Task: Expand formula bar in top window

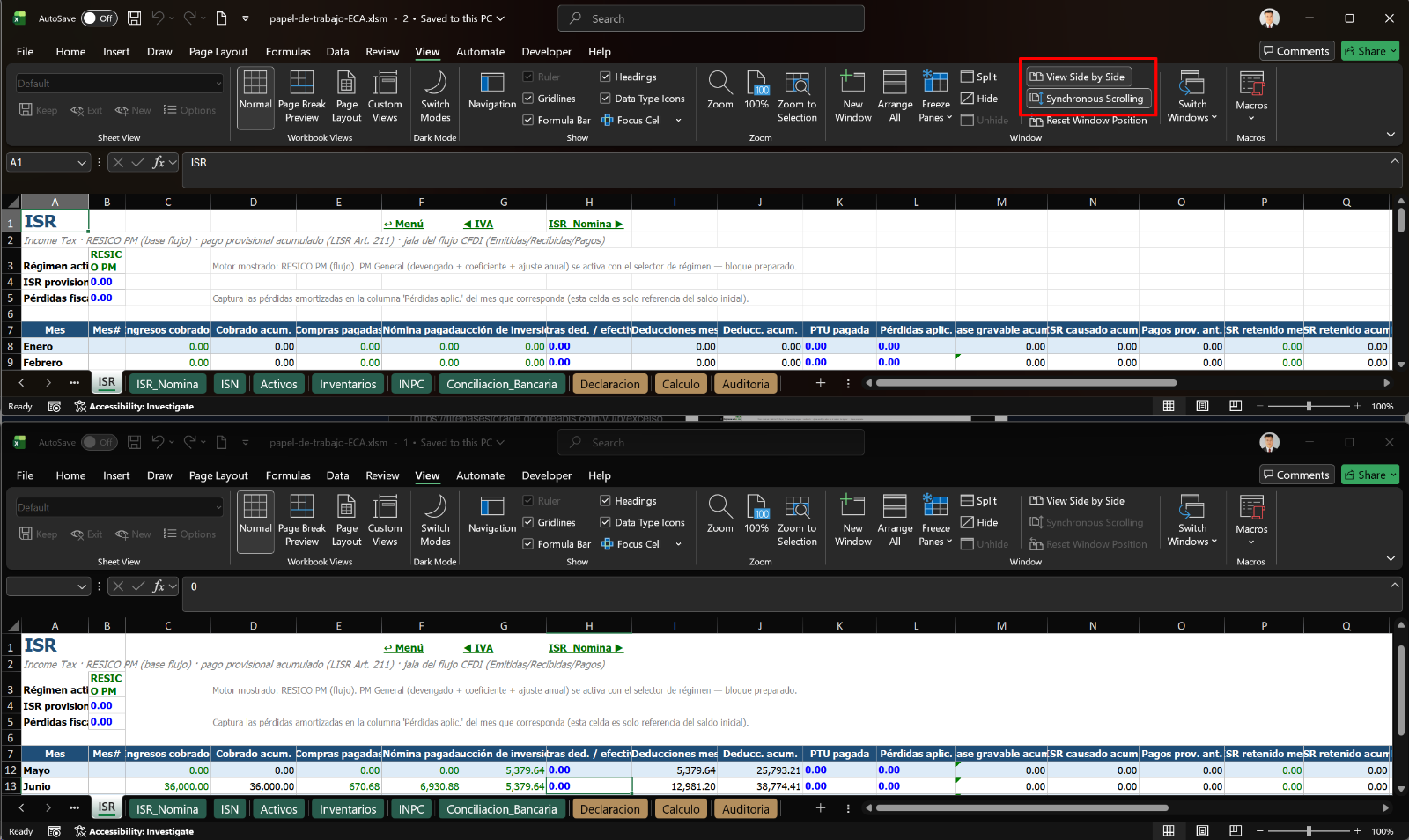Action: point(1394,161)
